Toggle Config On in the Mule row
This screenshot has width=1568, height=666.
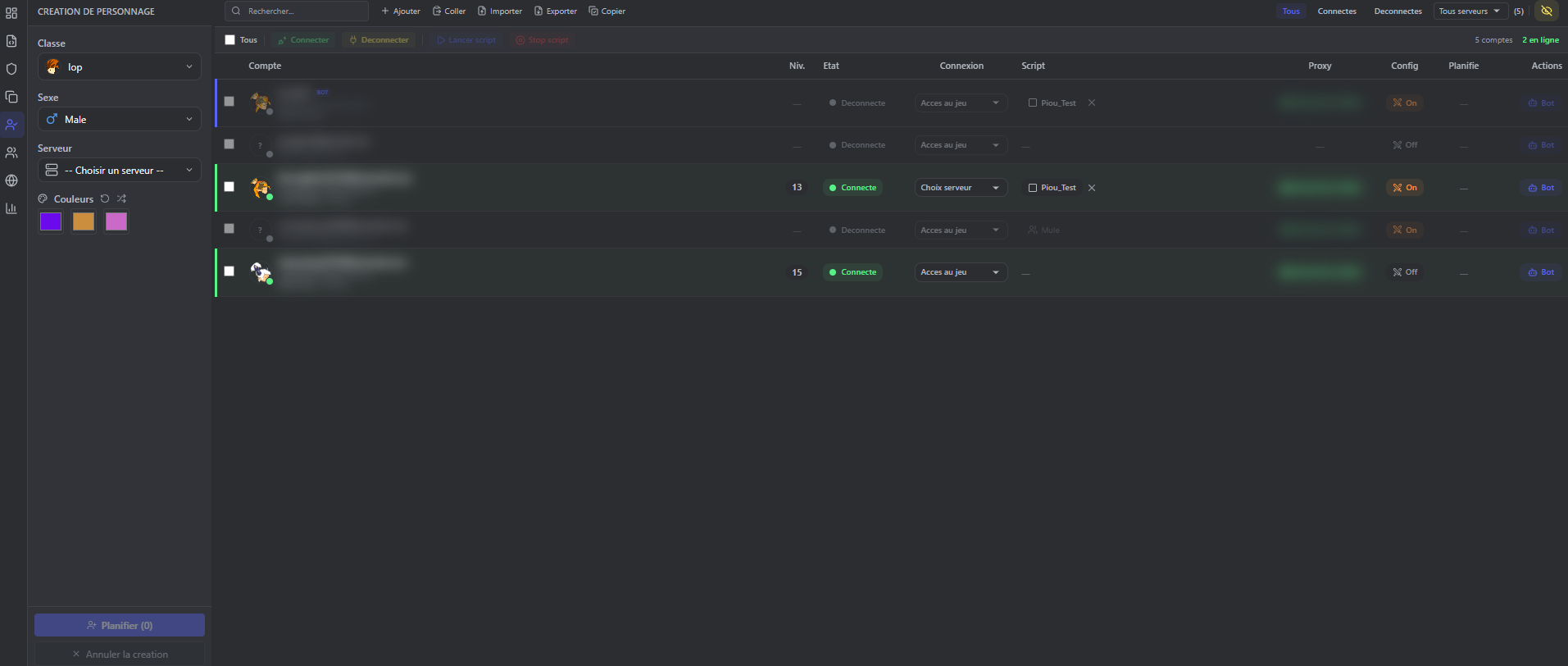[1405, 230]
